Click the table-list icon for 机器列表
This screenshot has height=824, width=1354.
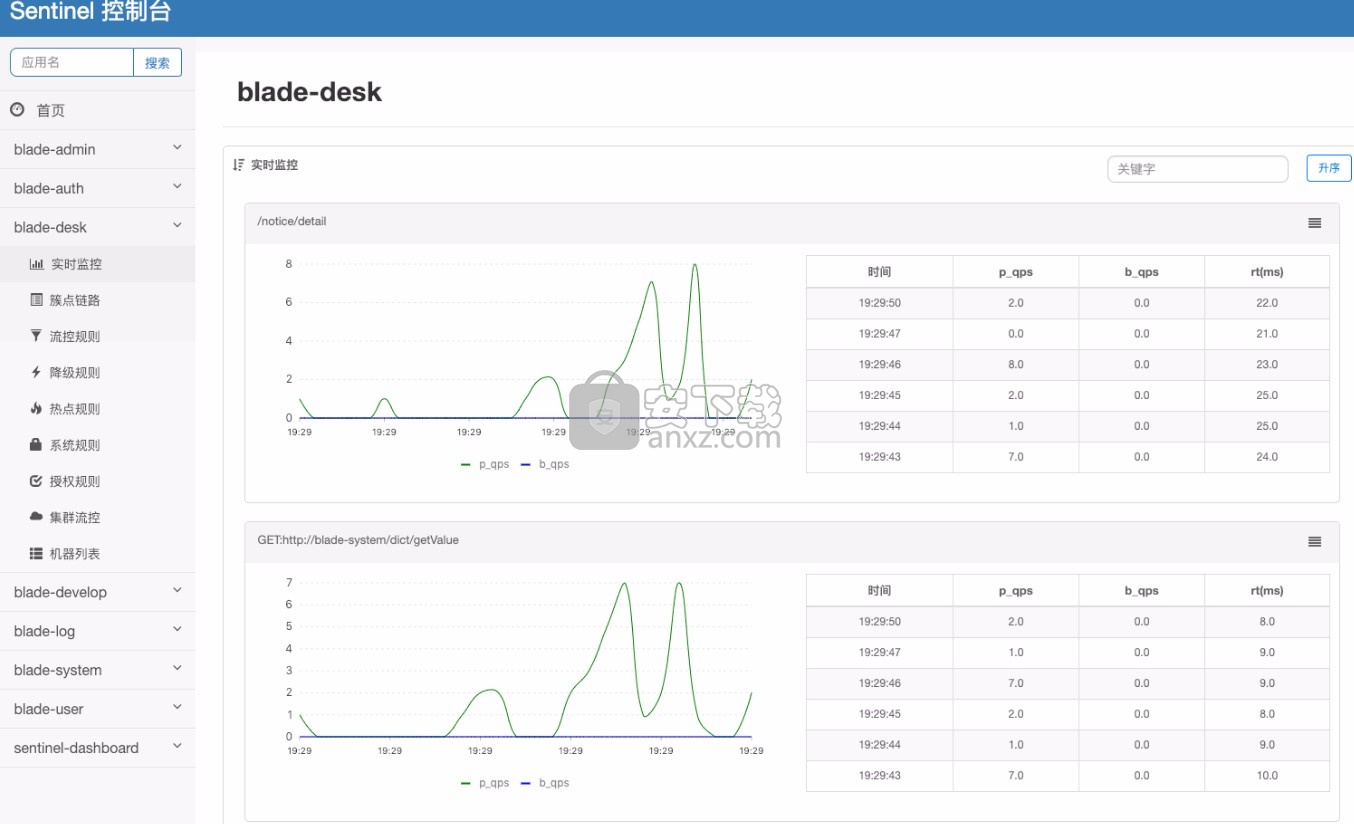[37, 553]
